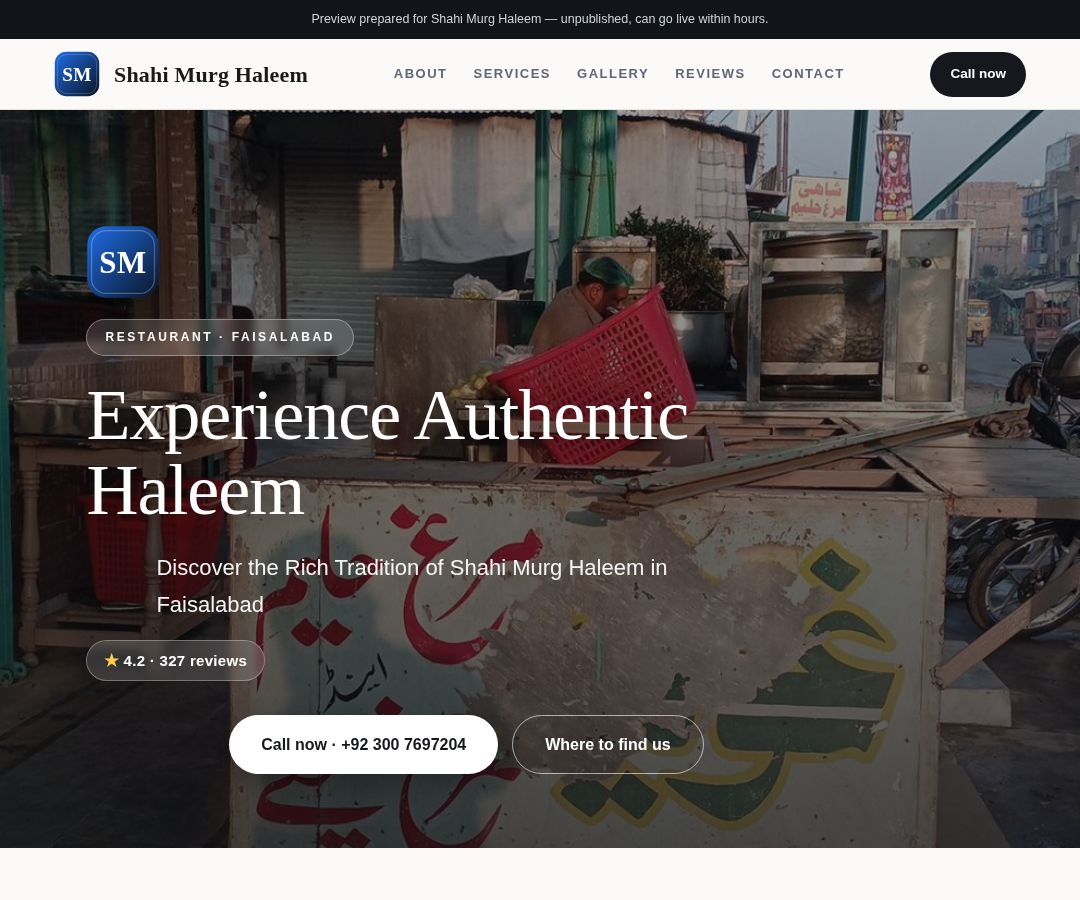This screenshot has height=900, width=1080.
Task: Click the gold star rating icon
Action: (x=112, y=660)
